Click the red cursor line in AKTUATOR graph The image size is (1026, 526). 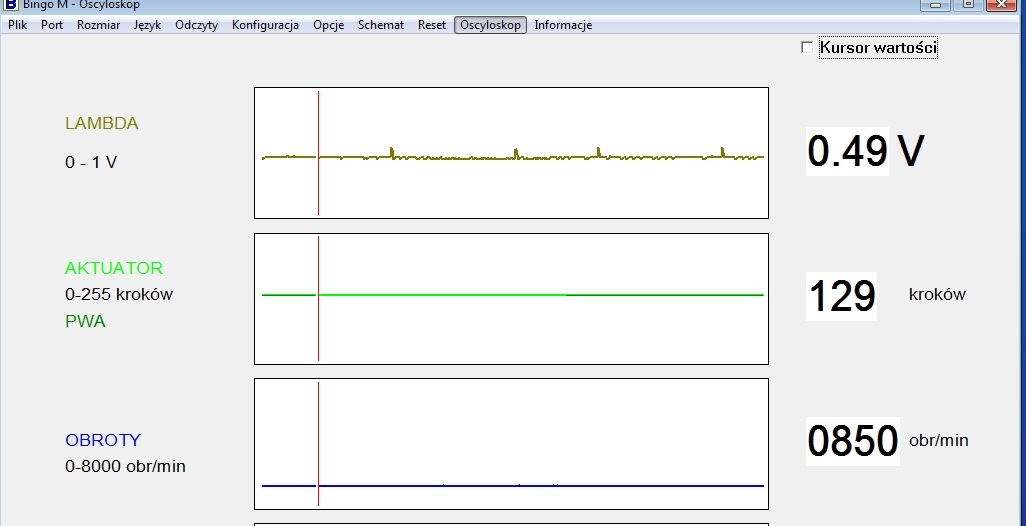pyautogui.click(x=319, y=298)
